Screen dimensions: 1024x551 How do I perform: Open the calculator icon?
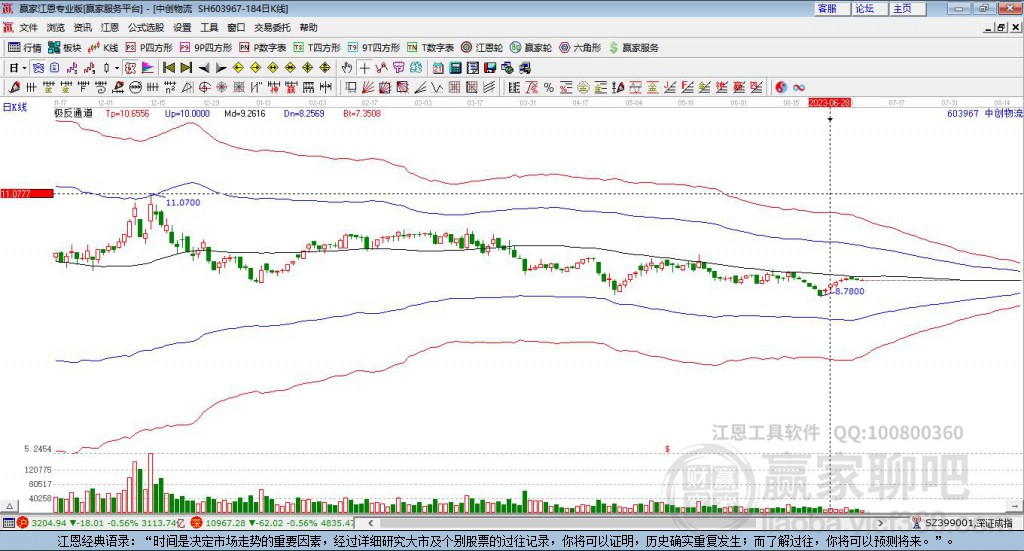pos(456,68)
